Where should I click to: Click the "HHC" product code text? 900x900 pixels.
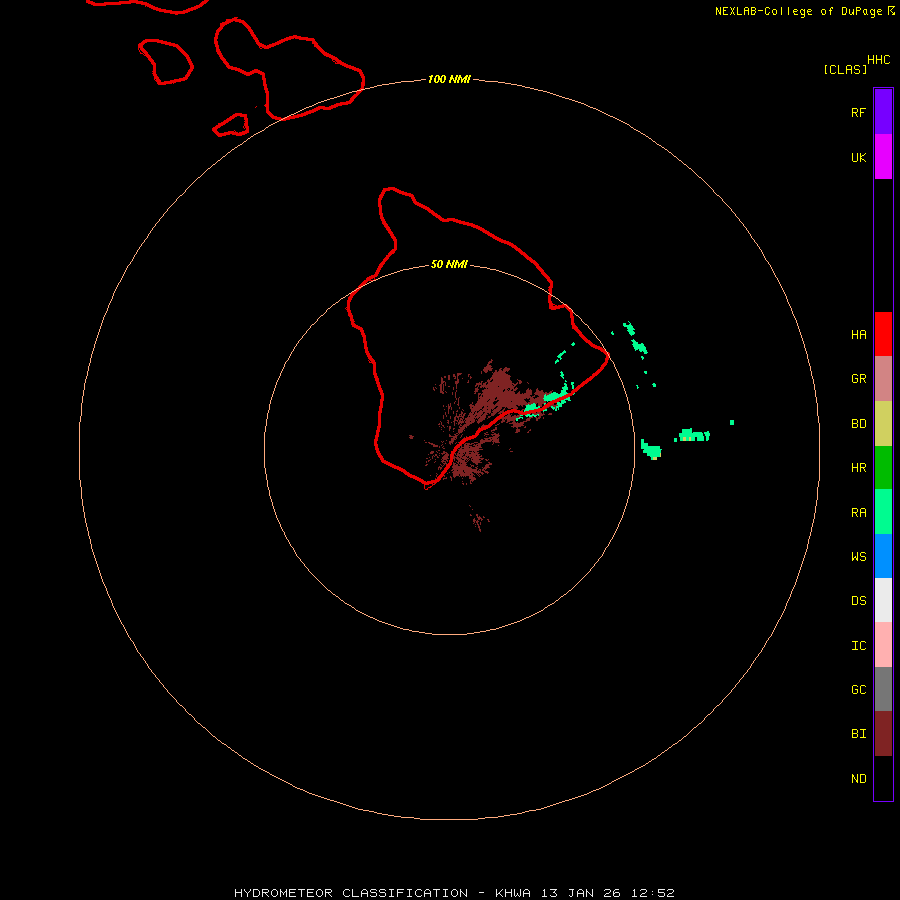tap(878, 60)
